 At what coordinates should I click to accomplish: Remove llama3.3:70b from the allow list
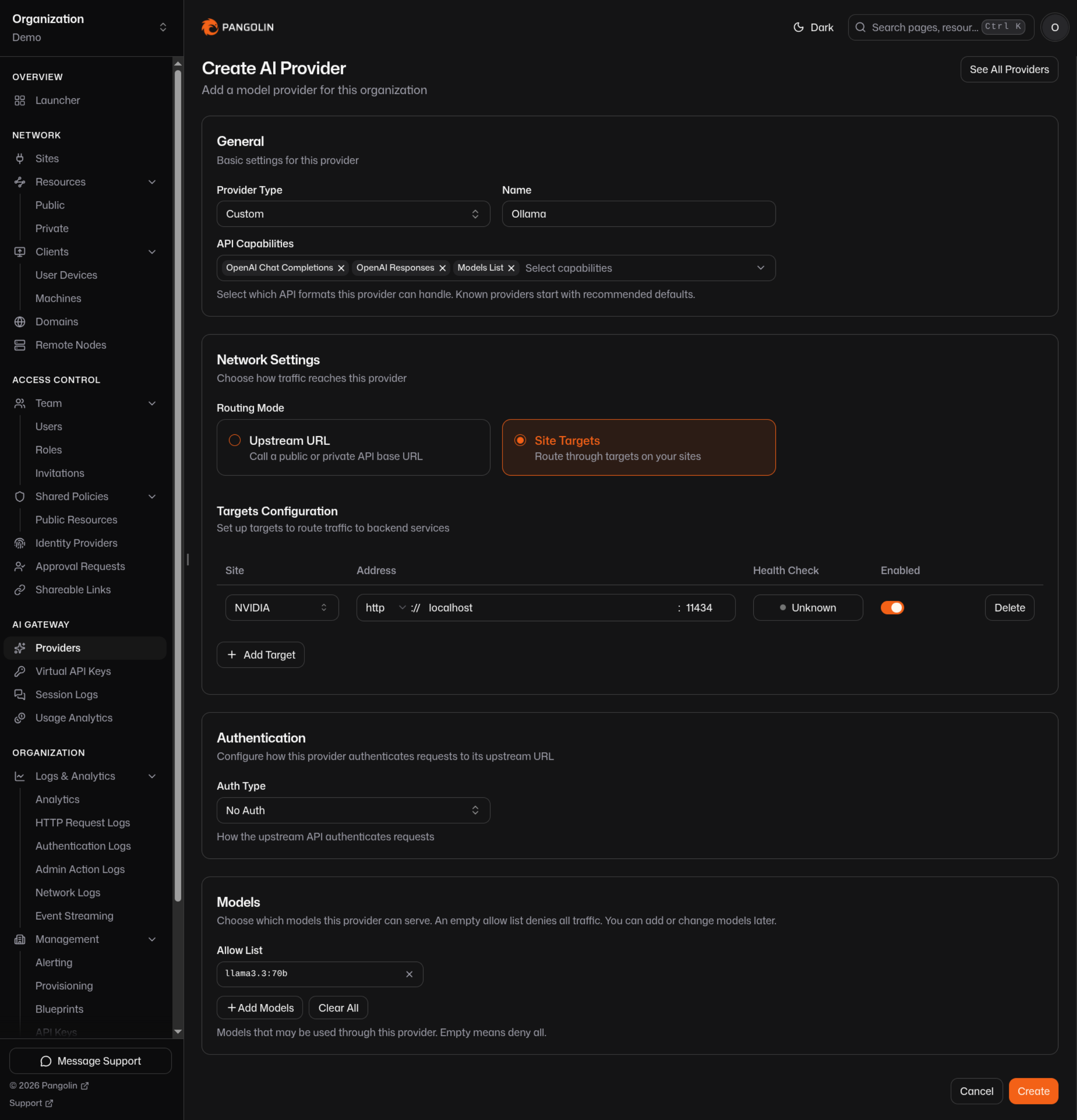click(x=409, y=974)
